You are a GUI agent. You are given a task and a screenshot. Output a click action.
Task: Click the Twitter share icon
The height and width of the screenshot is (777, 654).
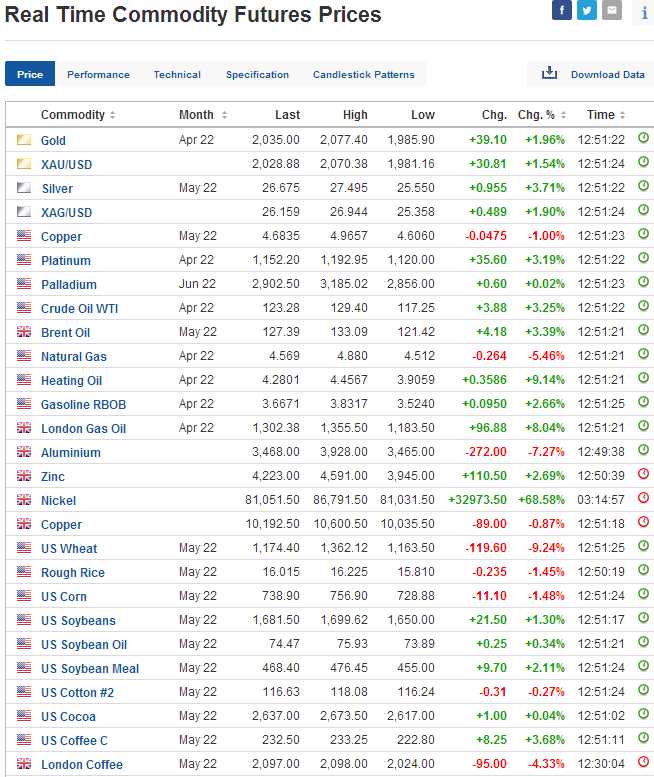587,11
